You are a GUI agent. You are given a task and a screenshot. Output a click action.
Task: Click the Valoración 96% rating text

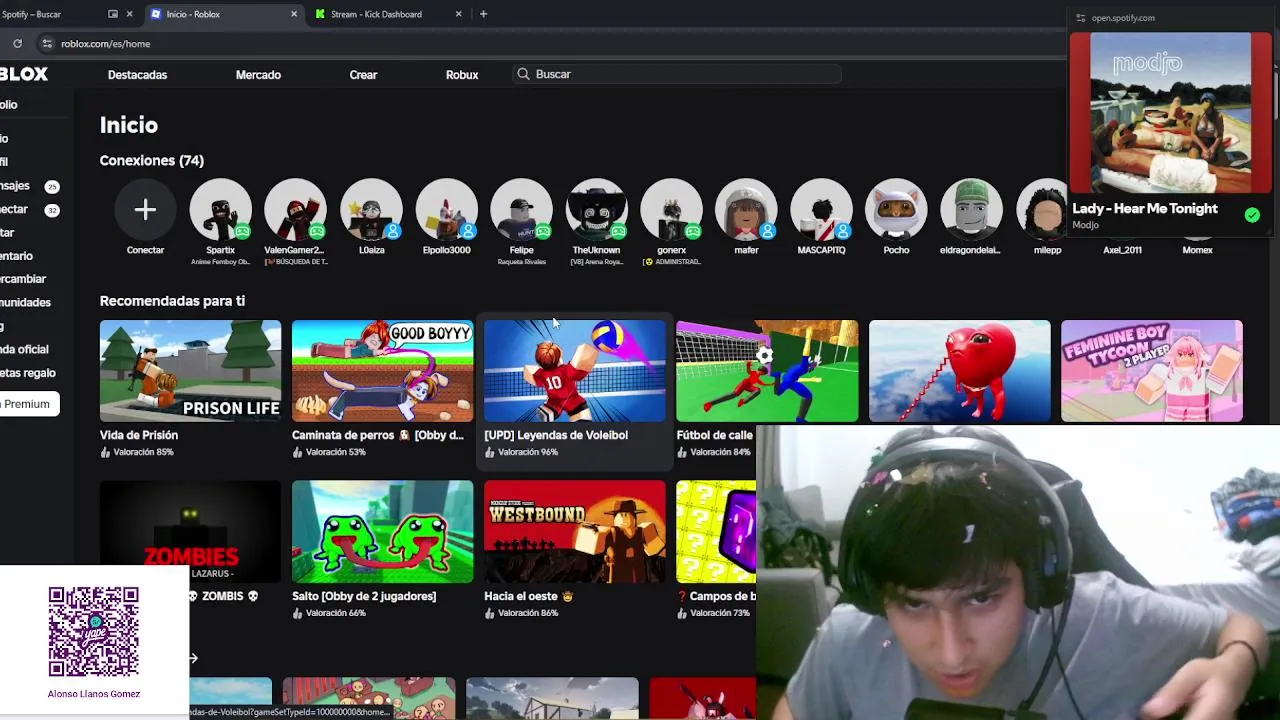click(527, 452)
